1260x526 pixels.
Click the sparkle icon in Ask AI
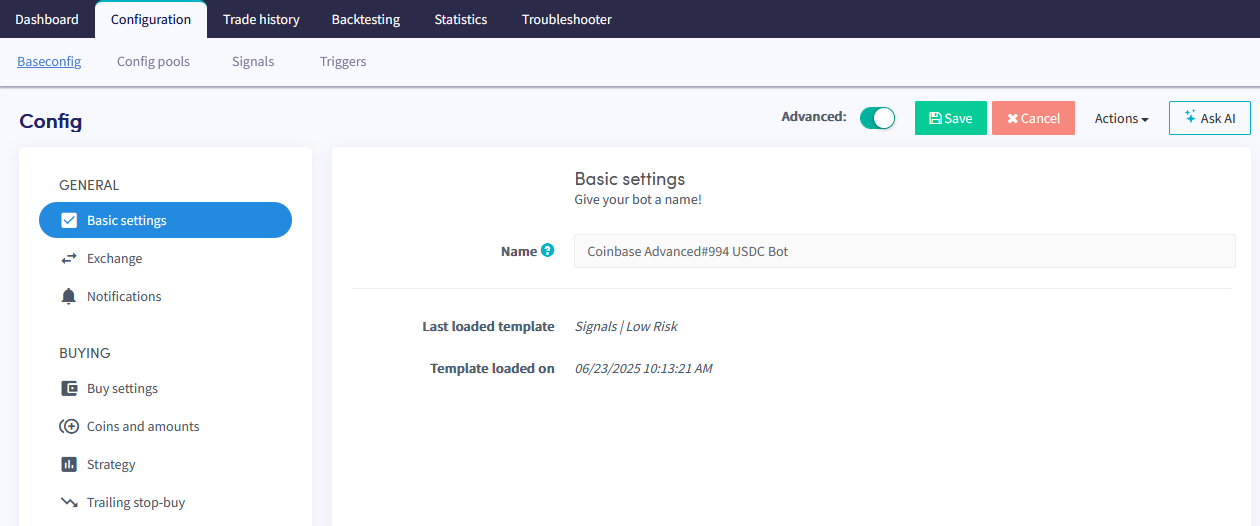pos(1190,117)
